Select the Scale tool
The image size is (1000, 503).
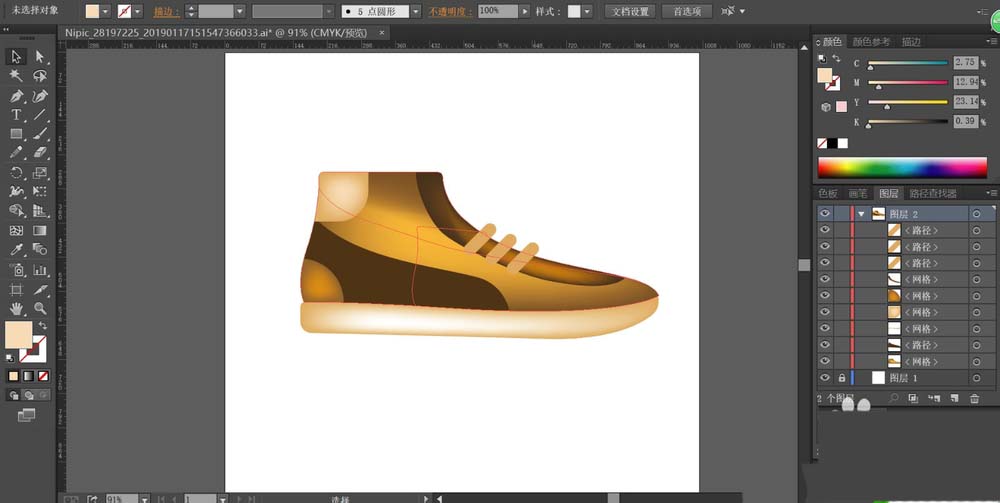coord(40,172)
